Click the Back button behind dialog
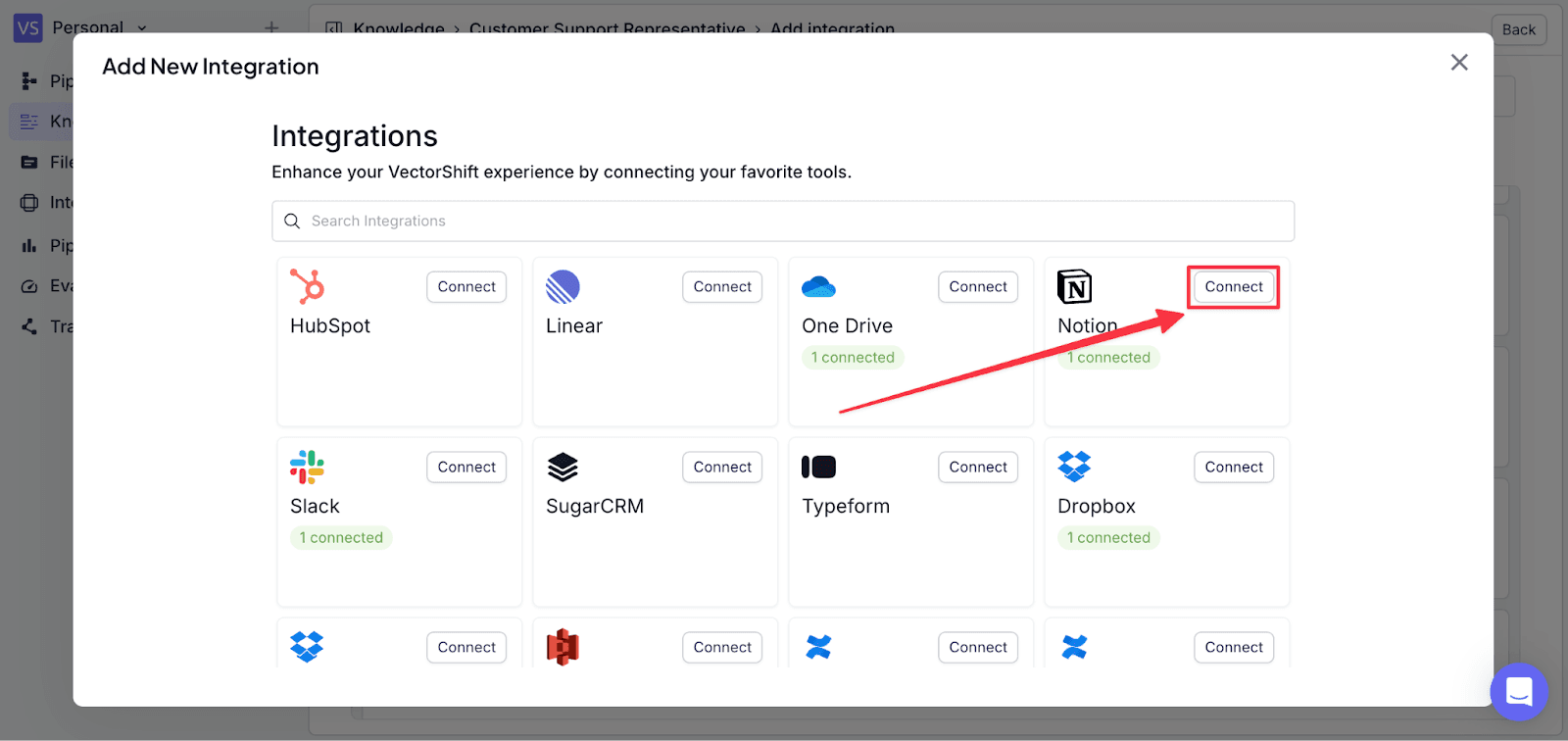Viewport: 1568px width, 741px height. tap(1519, 29)
